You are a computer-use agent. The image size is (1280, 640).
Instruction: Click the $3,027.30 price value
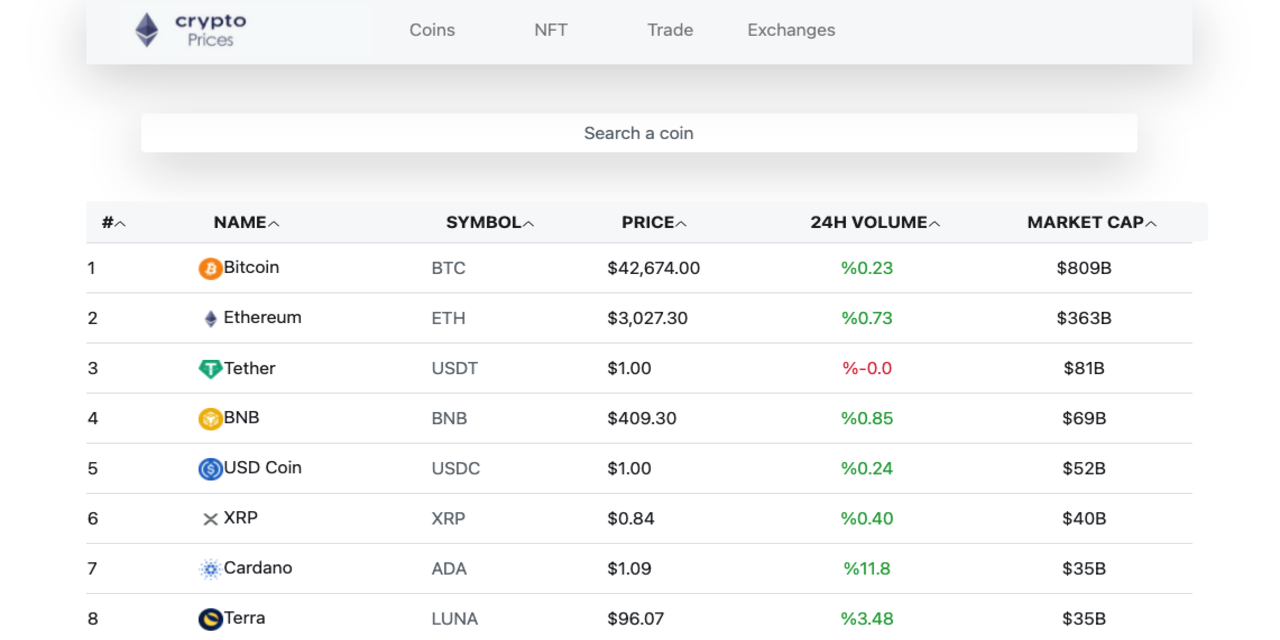click(647, 318)
